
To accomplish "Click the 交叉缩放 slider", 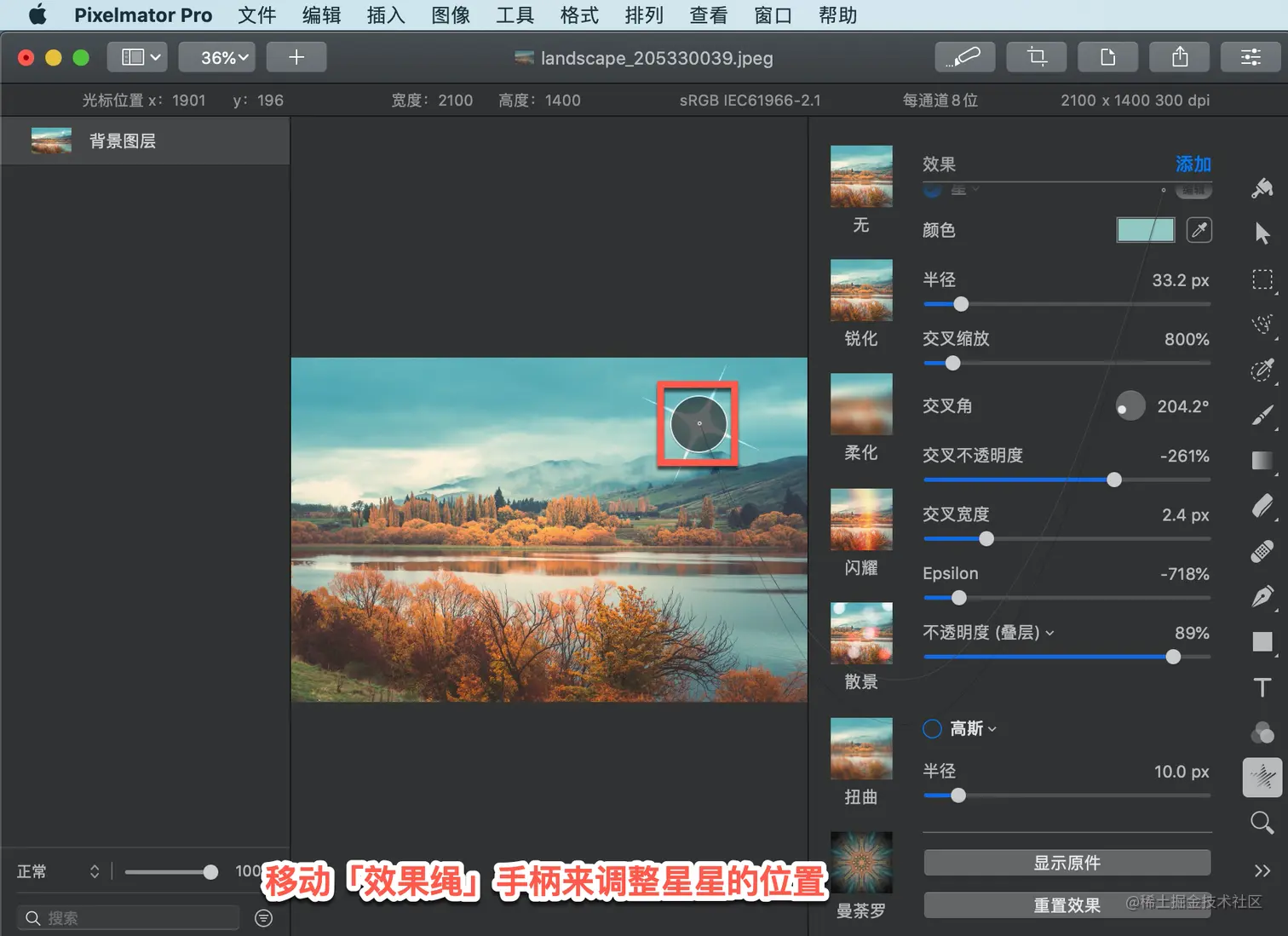I will pyautogui.click(x=1067, y=364).
